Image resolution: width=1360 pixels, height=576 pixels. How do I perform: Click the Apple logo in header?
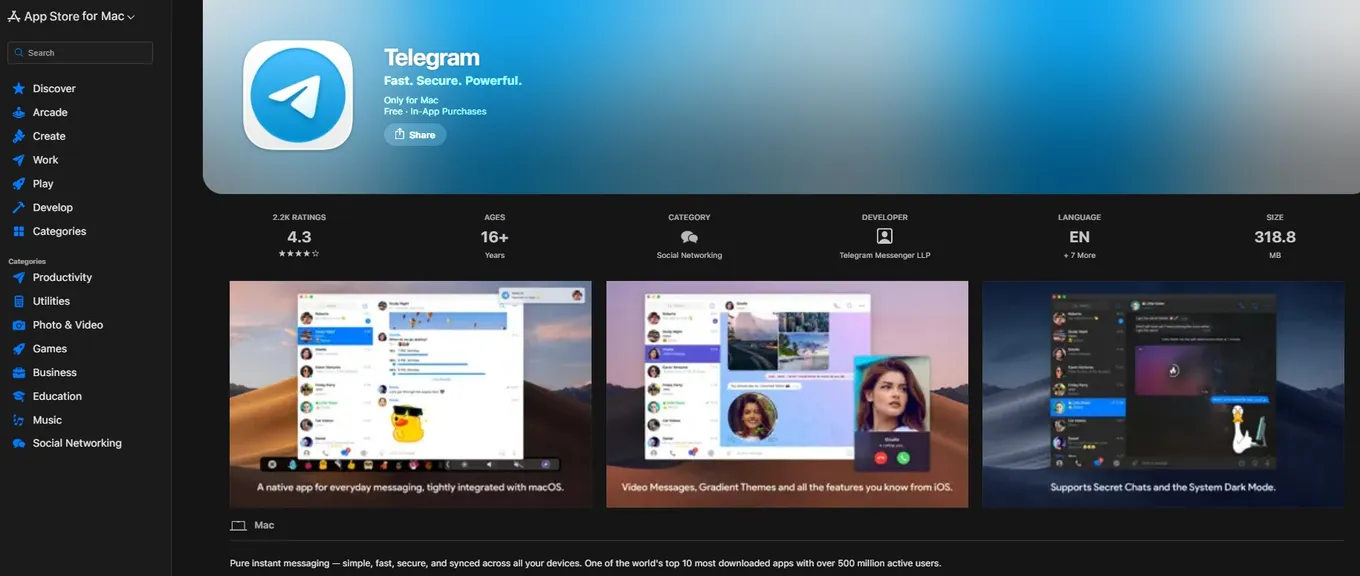click(x=14, y=16)
